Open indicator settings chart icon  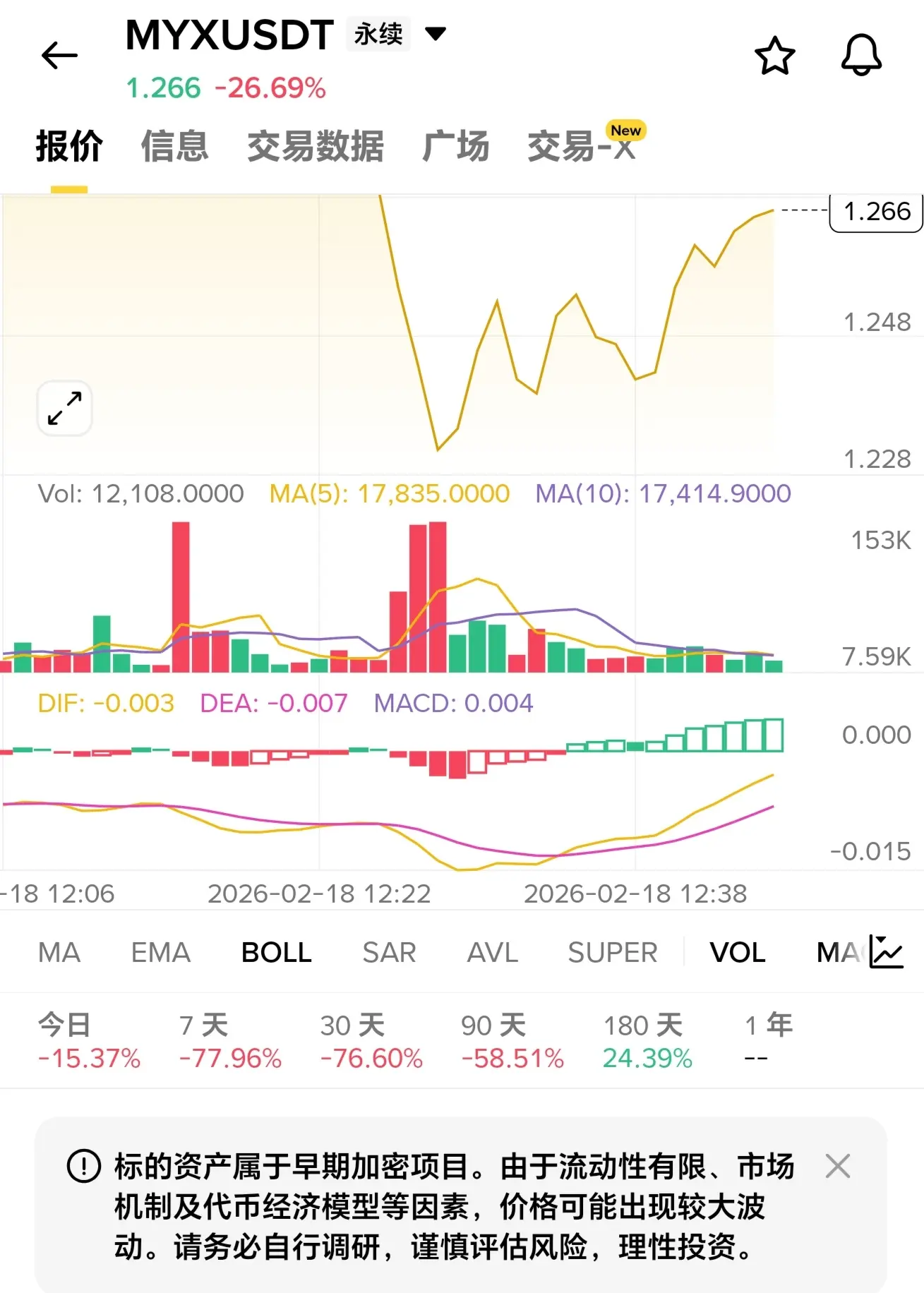click(x=886, y=951)
